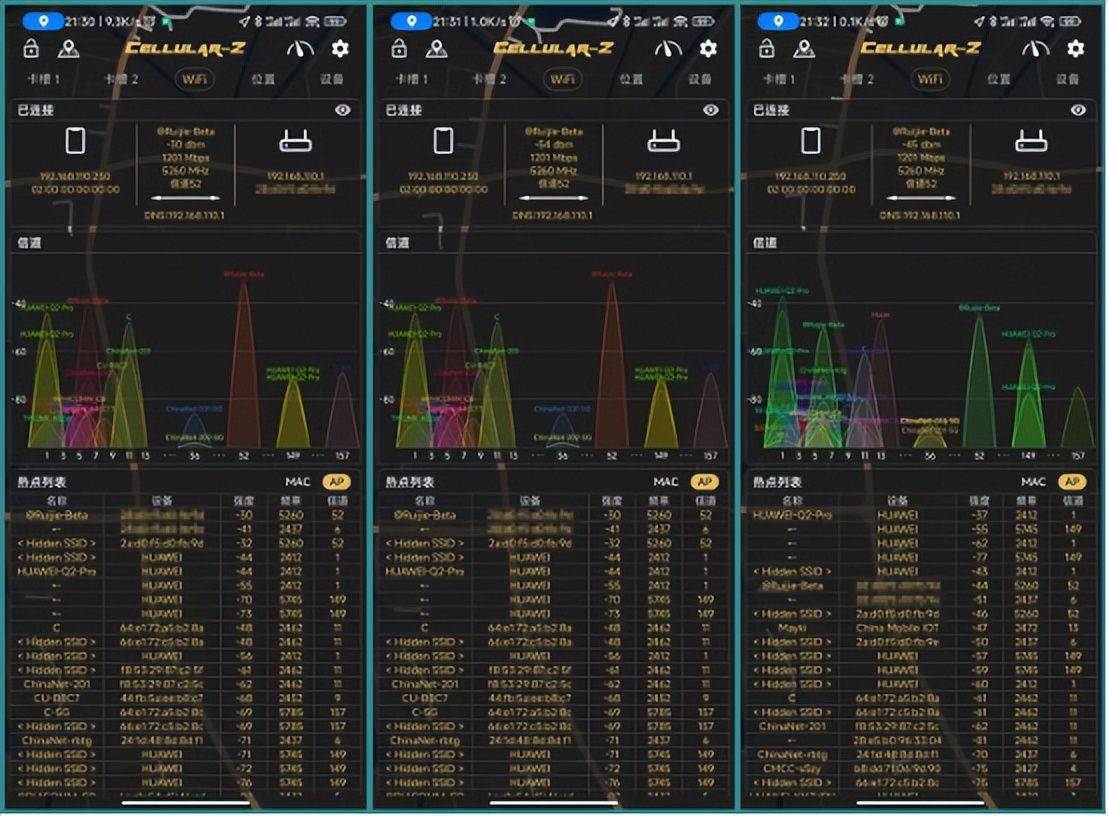The image size is (1108, 816).
Task: Switch on the AP pill in the 21:30 hotspot list
Action: click(336, 482)
